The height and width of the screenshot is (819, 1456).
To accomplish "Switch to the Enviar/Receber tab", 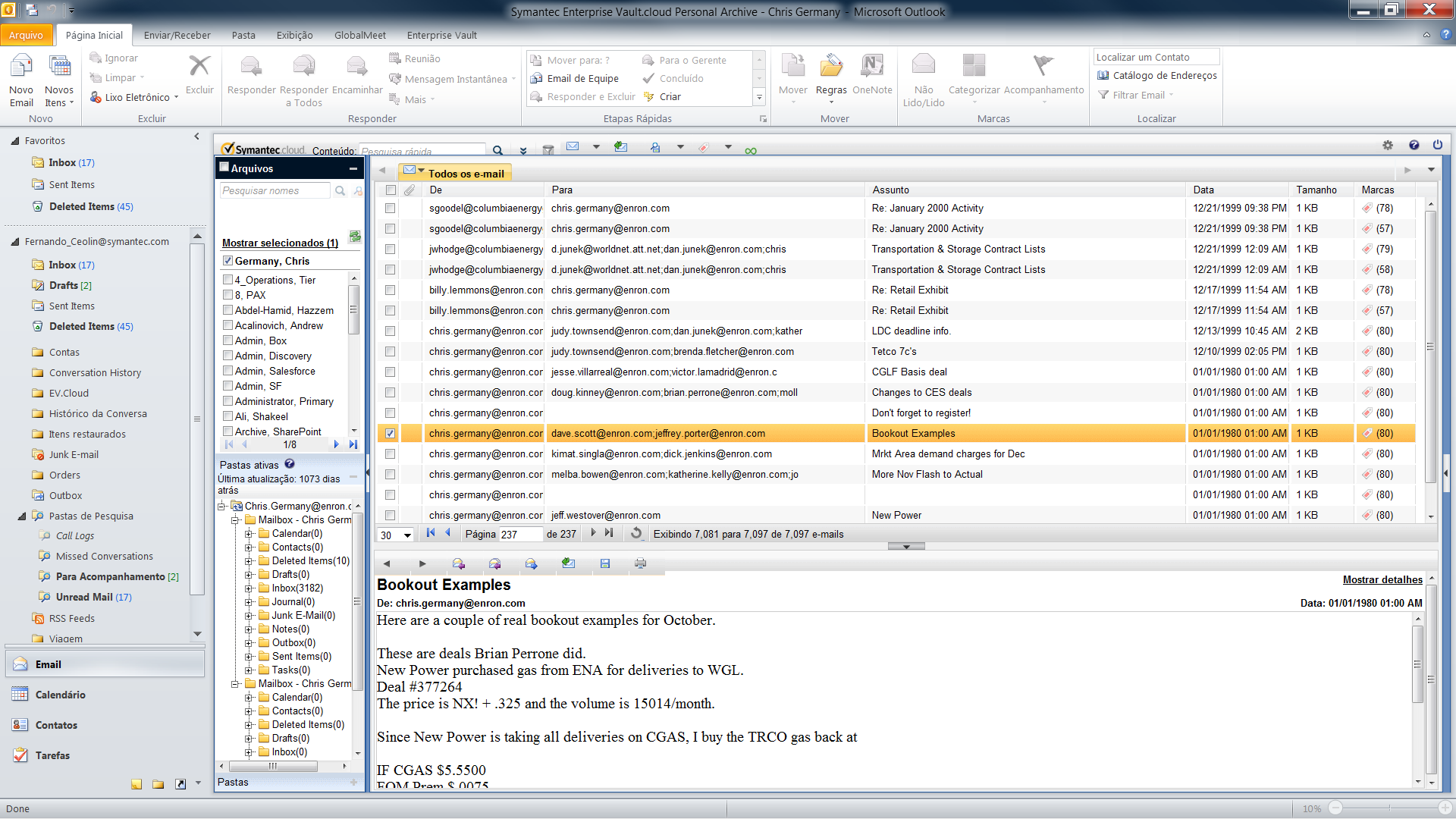I will (x=177, y=35).
